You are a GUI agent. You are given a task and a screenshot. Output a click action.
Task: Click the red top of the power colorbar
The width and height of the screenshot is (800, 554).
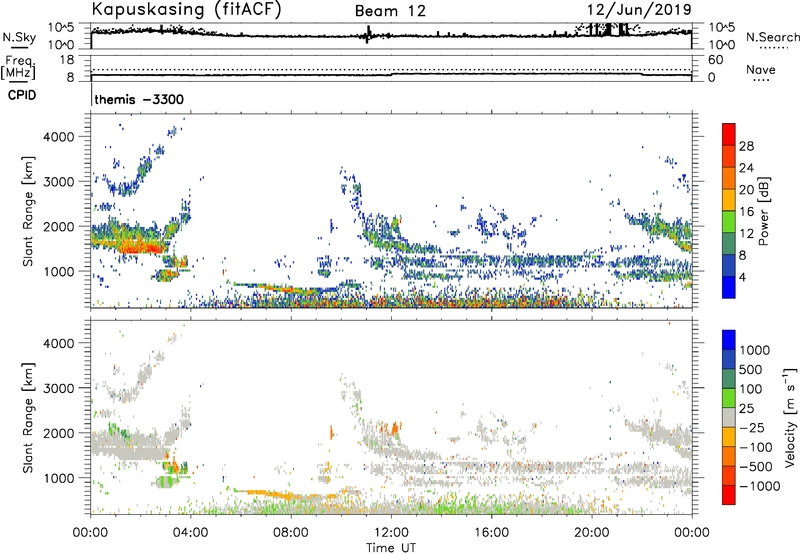point(729,134)
